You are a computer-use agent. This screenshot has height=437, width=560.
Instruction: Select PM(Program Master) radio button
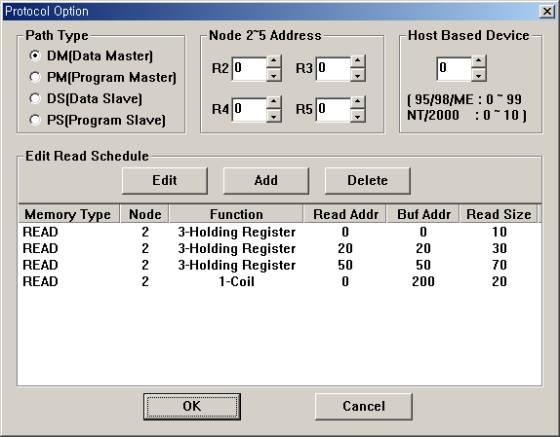coord(35,77)
